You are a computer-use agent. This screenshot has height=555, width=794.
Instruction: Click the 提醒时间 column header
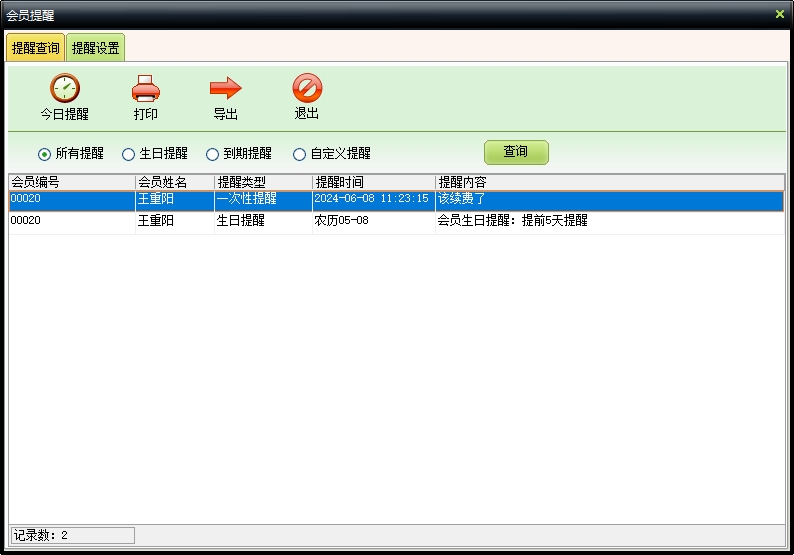372,182
